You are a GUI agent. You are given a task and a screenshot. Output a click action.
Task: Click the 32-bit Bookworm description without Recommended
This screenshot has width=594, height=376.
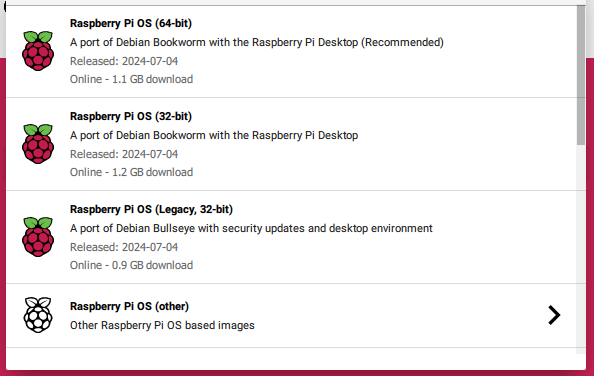[214, 136]
